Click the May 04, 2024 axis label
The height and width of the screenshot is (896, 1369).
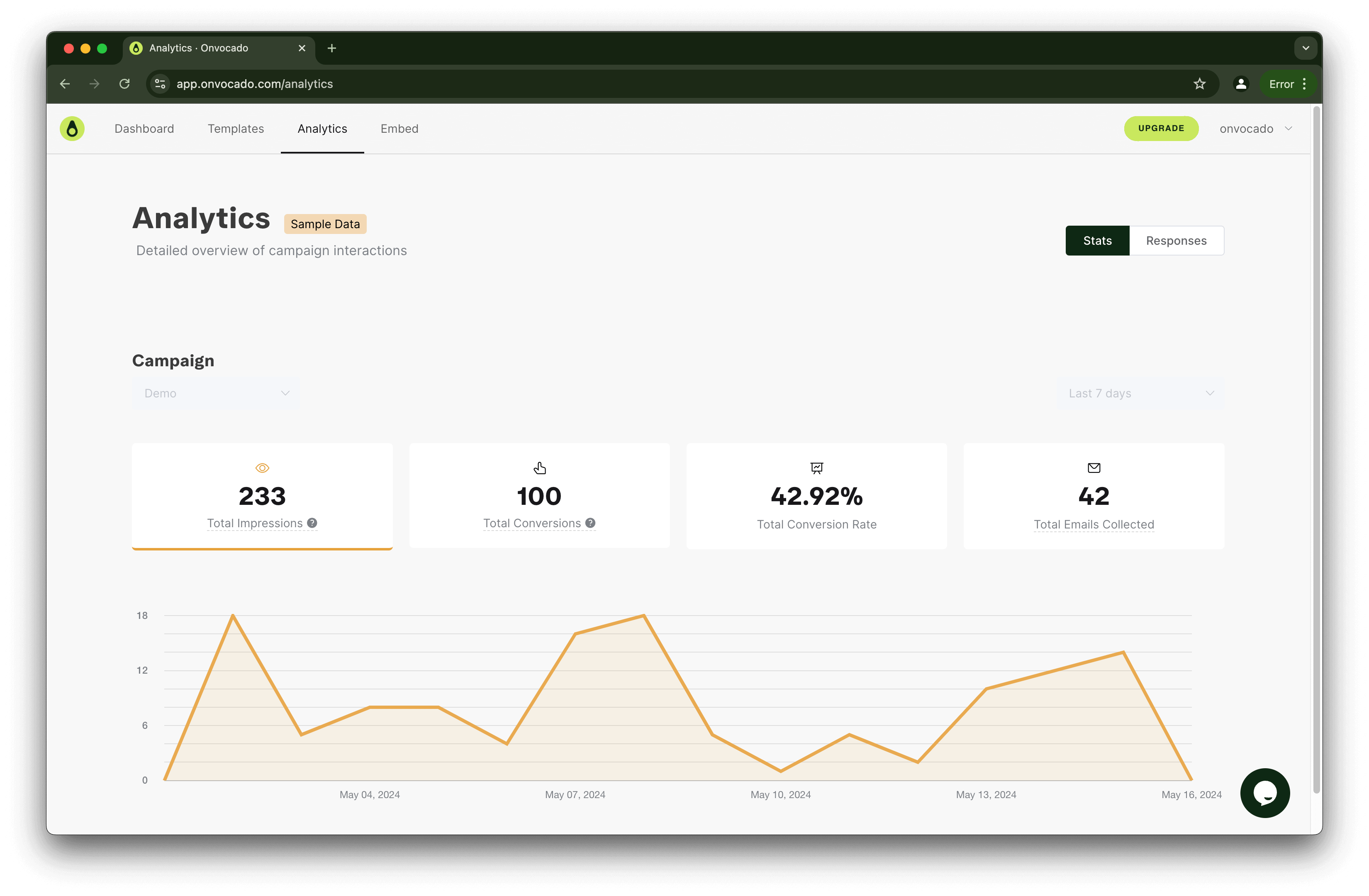pyautogui.click(x=369, y=794)
